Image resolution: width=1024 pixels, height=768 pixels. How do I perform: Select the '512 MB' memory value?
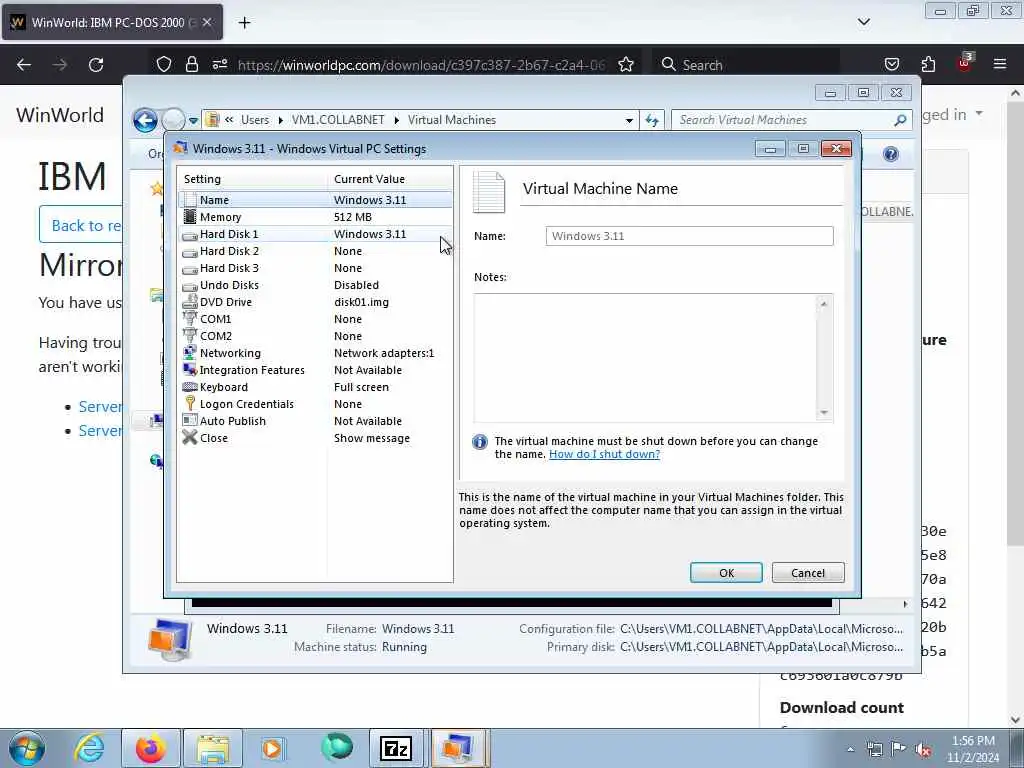pyautogui.click(x=353, y=217)
